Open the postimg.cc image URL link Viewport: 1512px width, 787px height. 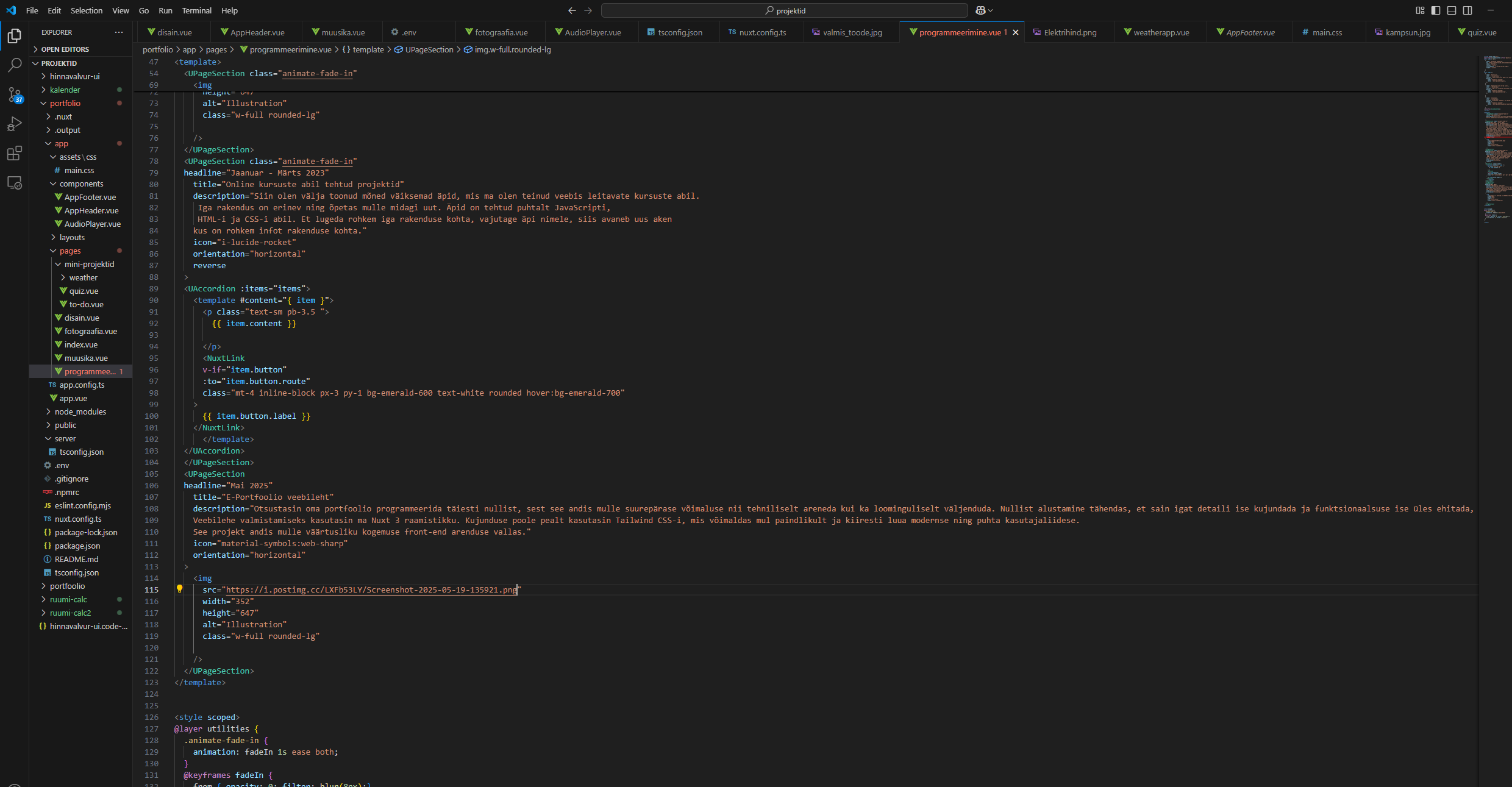coord(371,589)
